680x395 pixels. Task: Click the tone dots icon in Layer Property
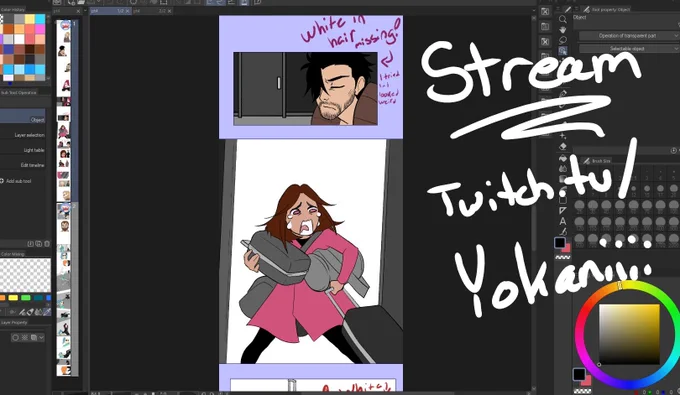tap(24, 337)
